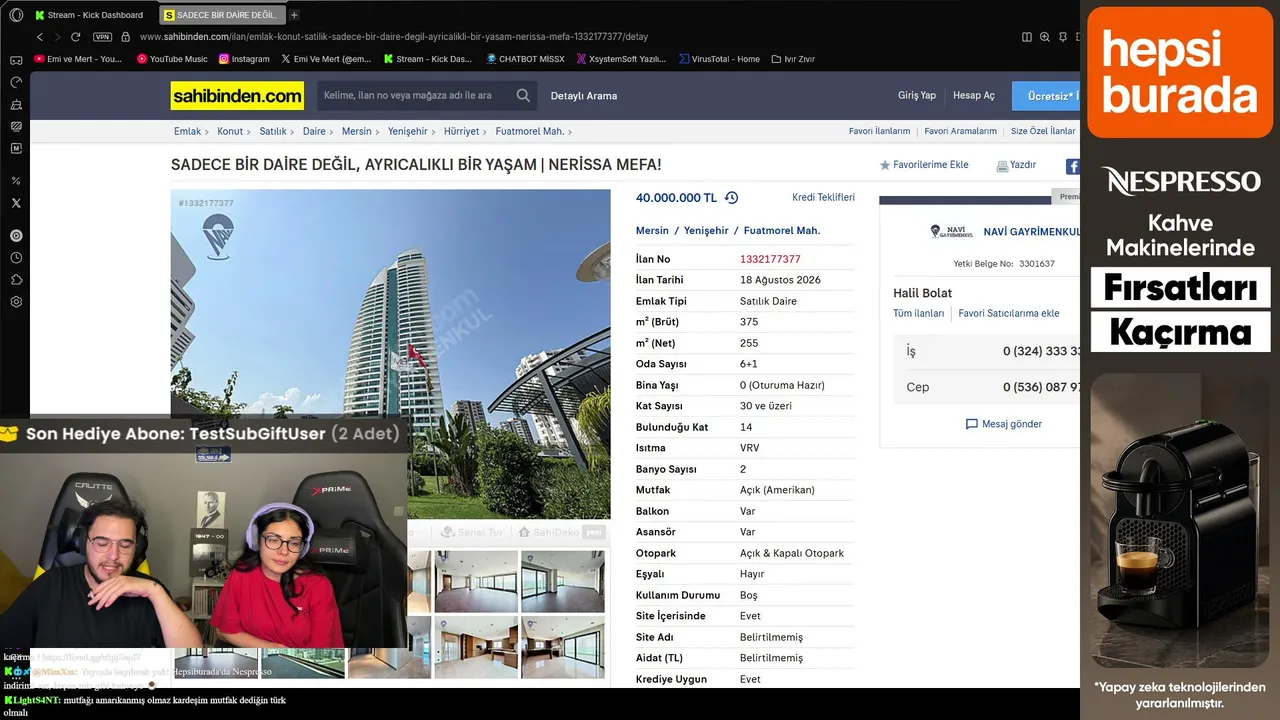1280x720 pixels.
Task: Open the CHATBOT MİSSX bookmark
Action: [525, 59]
